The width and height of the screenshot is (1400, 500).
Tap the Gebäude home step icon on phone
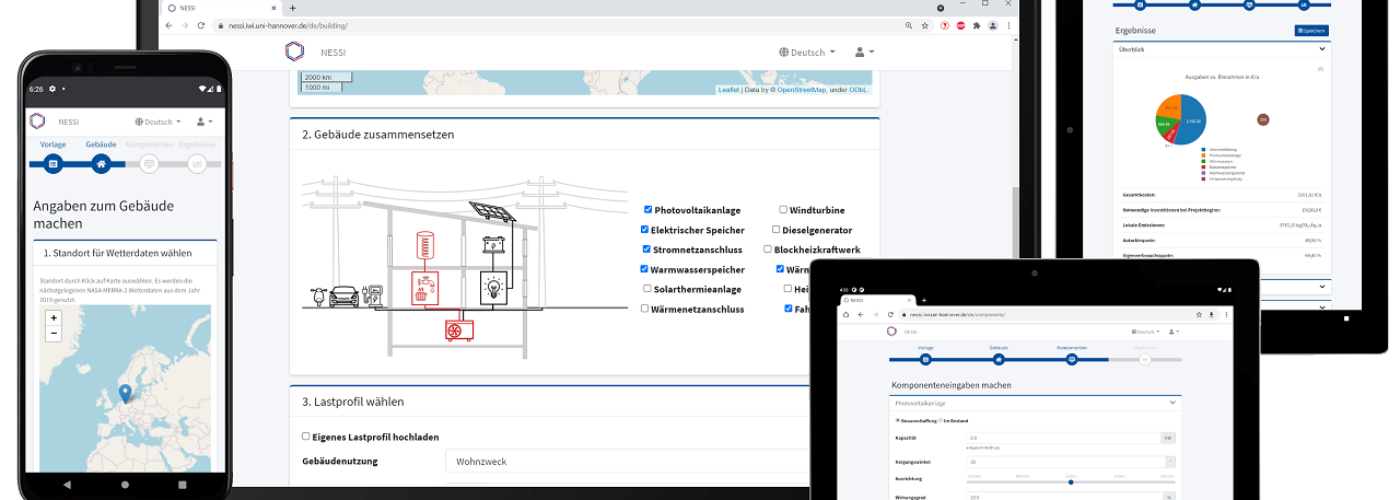point(100,164)
